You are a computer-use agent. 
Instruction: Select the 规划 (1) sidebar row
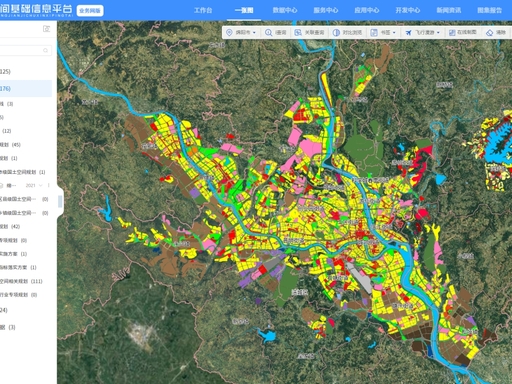click(x=26, y=158)
